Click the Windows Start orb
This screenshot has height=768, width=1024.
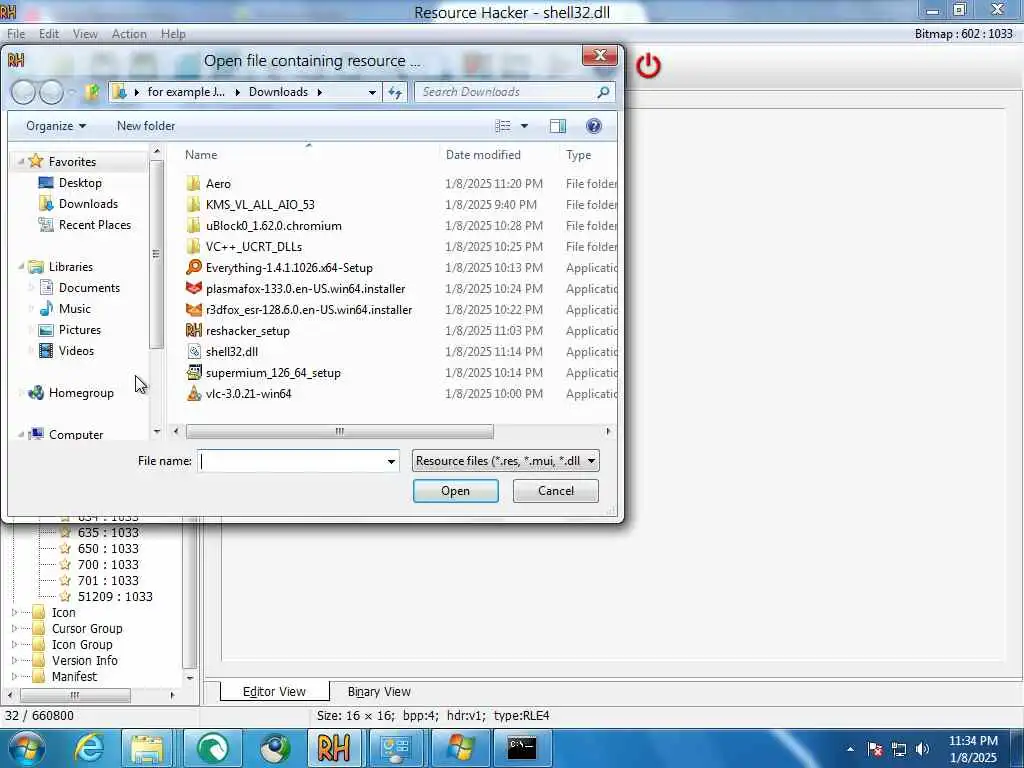[26, 748]
